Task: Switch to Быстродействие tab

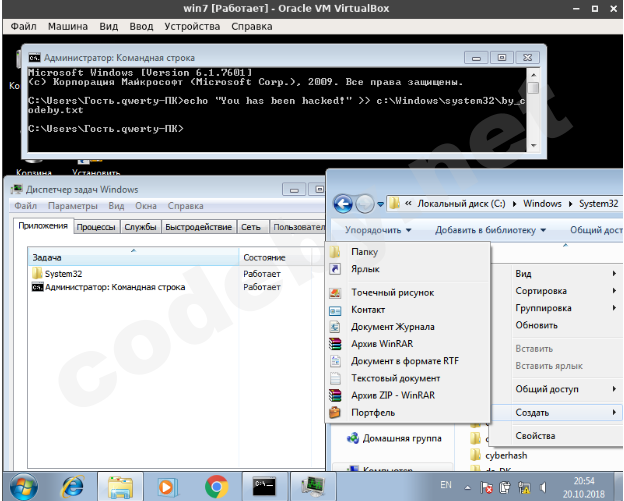Action: click(199, 227)
